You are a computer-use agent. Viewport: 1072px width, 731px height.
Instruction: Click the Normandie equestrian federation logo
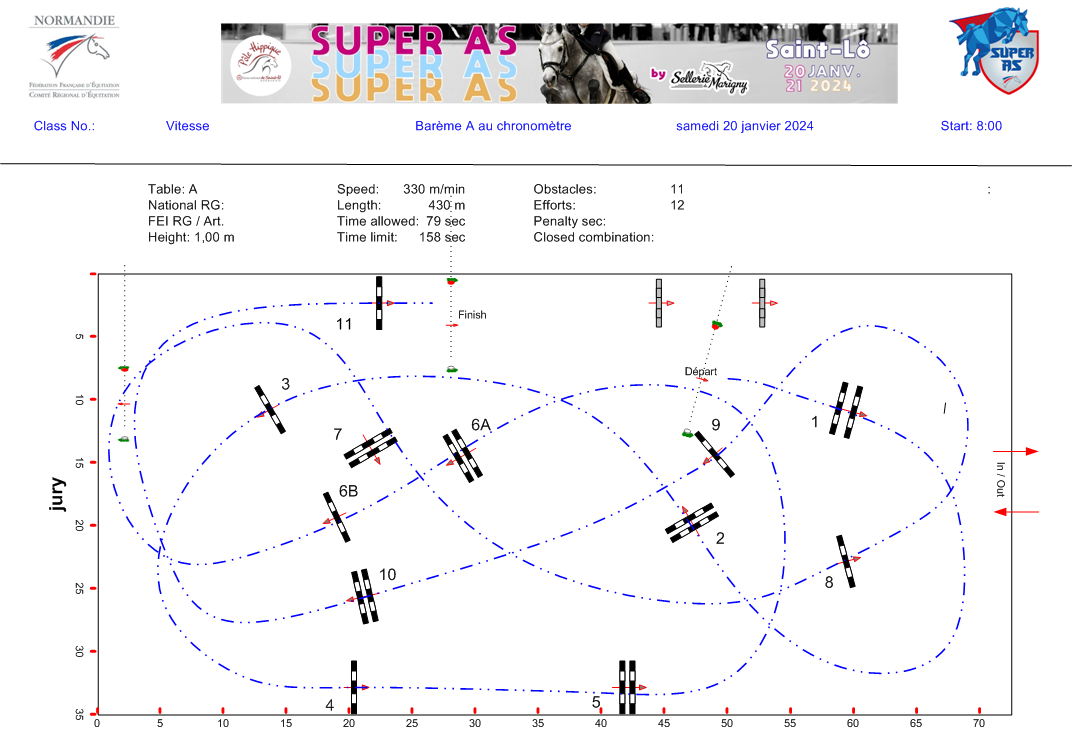pyautogui.click(x=75, y=57)
